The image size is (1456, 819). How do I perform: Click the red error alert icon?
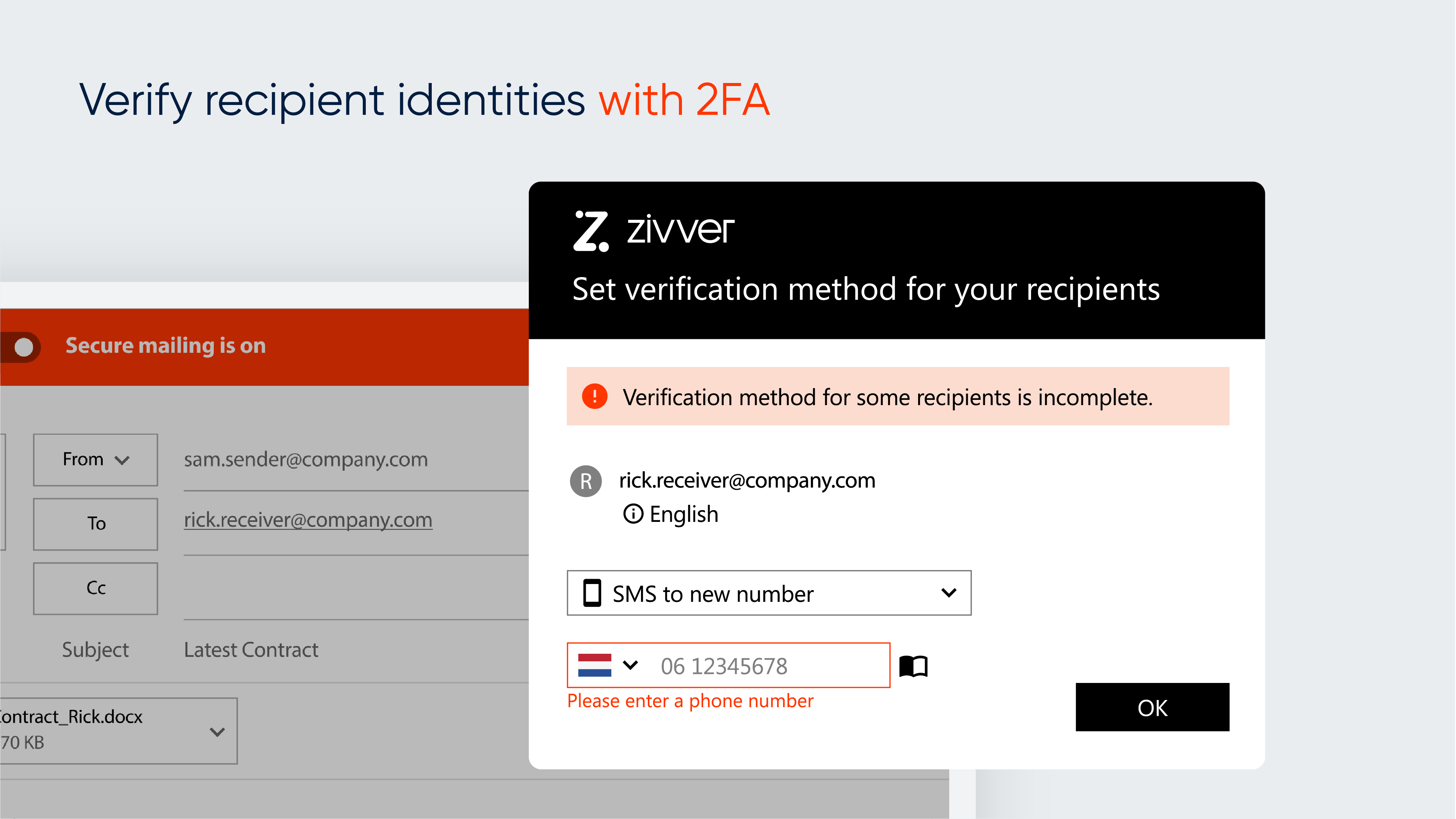595,396
